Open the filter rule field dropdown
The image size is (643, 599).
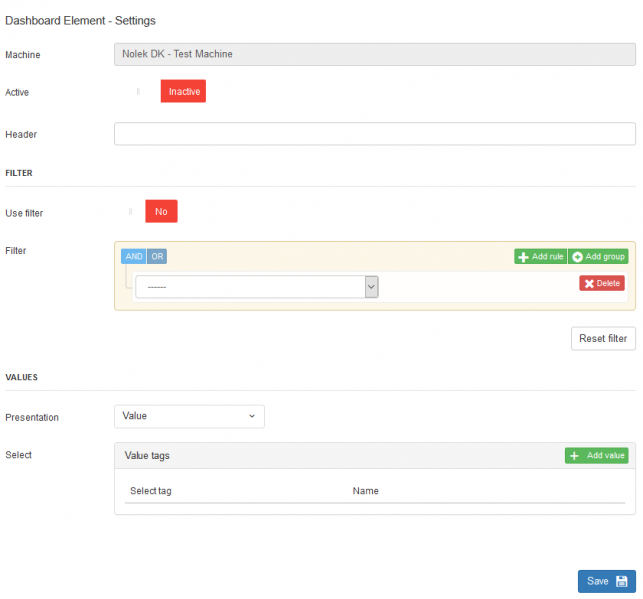pos(257,287)
